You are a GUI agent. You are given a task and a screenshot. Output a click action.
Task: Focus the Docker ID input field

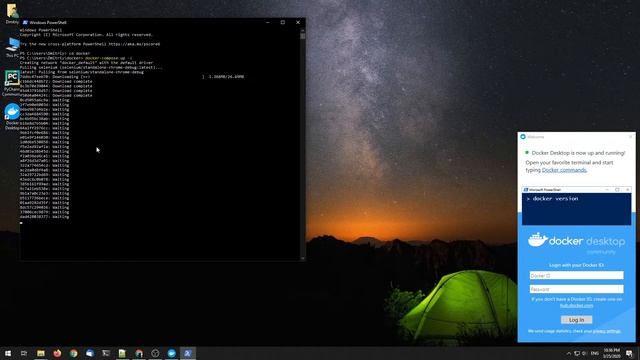tap(576, 276)
